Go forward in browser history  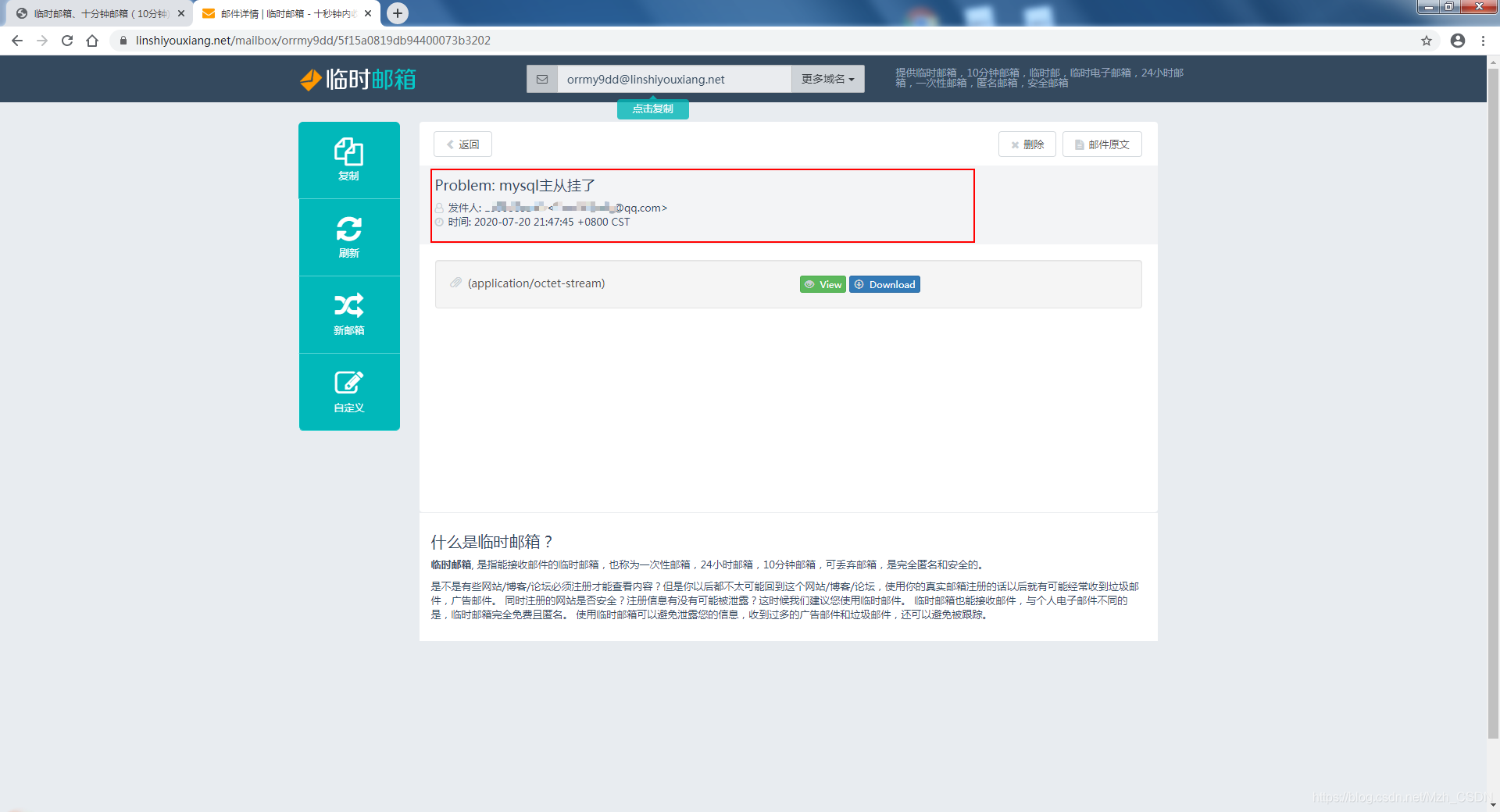[42, 41]
